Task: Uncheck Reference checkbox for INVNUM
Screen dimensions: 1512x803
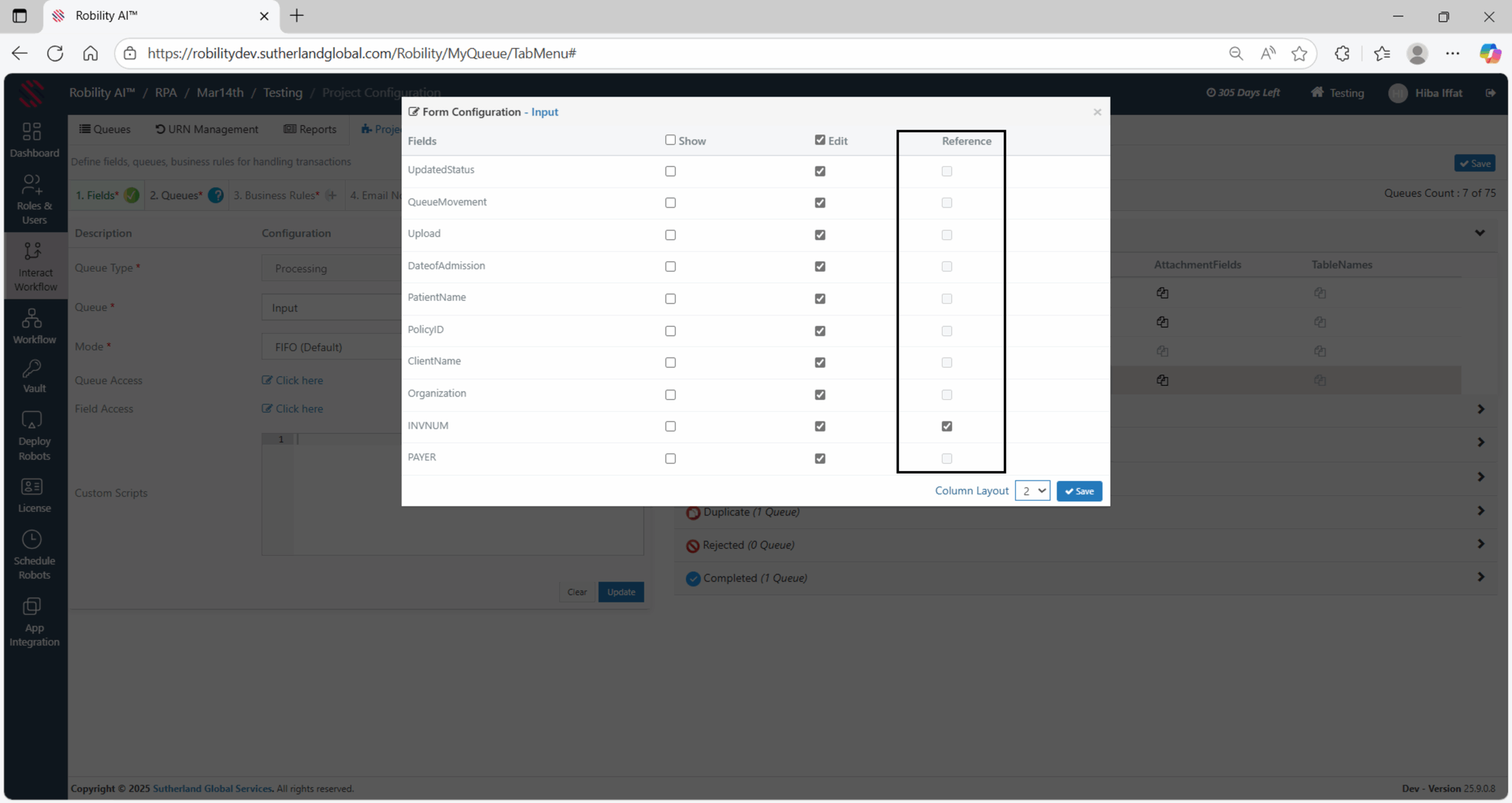Action: click(947, 426)
